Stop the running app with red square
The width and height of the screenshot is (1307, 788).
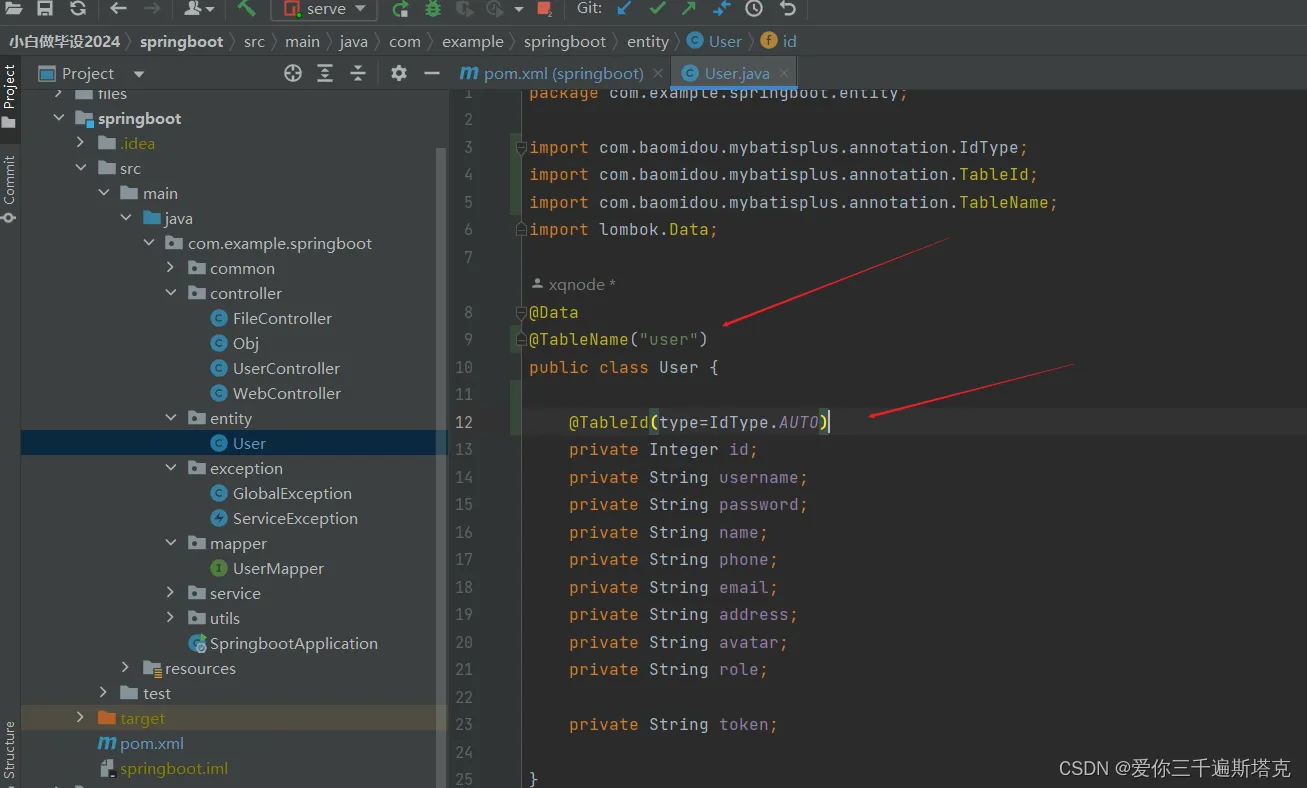coord(544,9)
